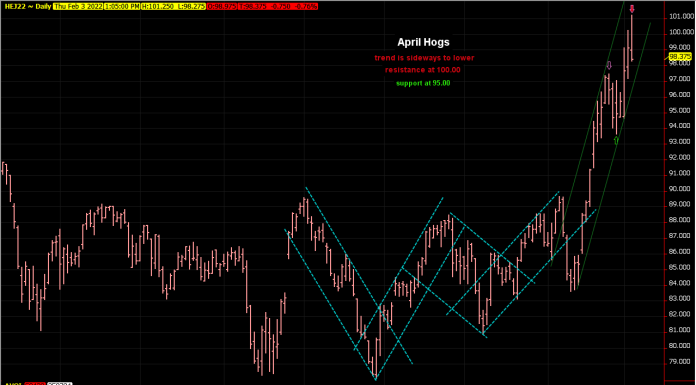The height and width of the screenshot is (385, 696).
Task: Click the O:98.975 open value
Action: 221,7
